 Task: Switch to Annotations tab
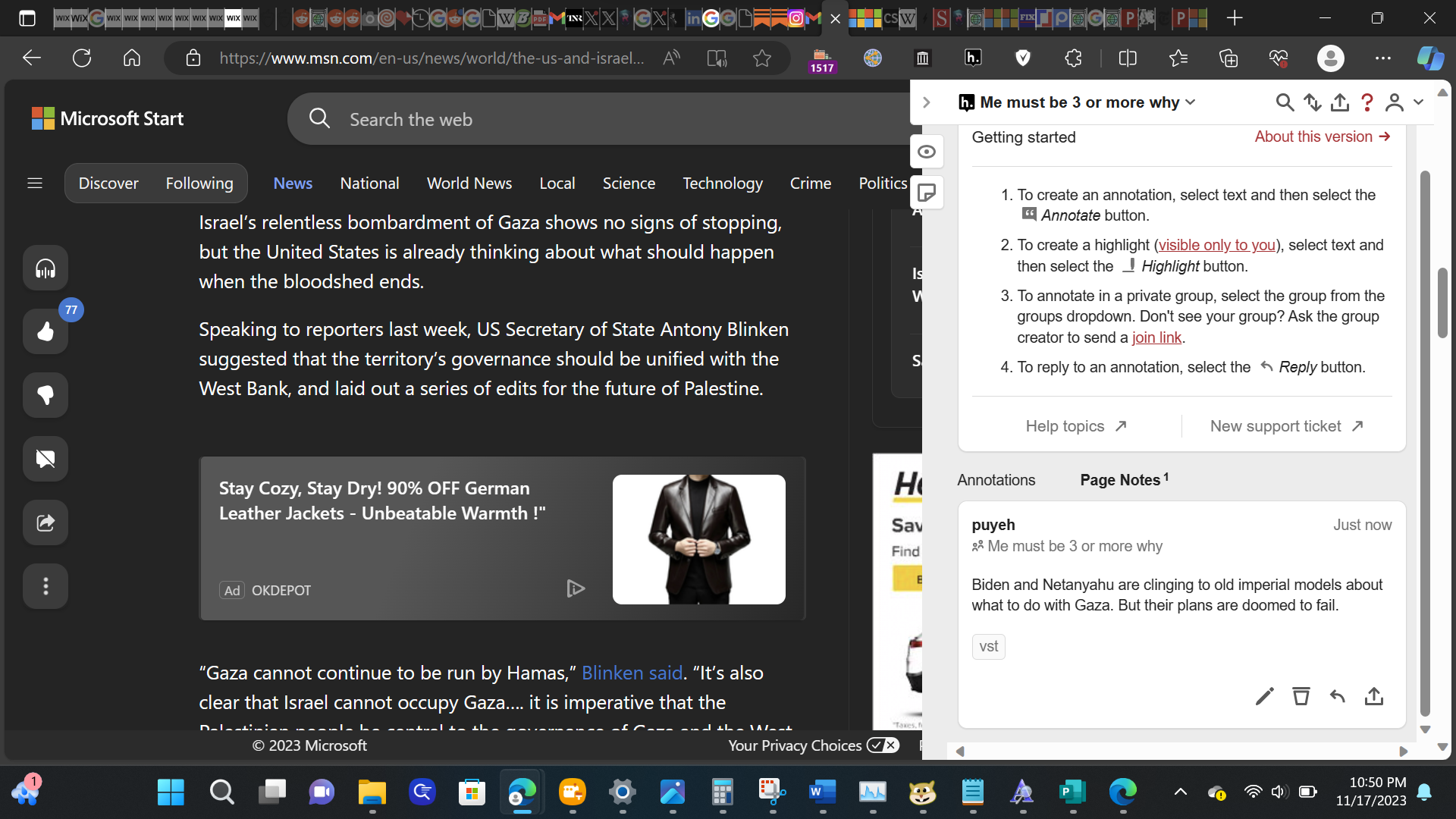pyautogui.click(x=996, y=480)
